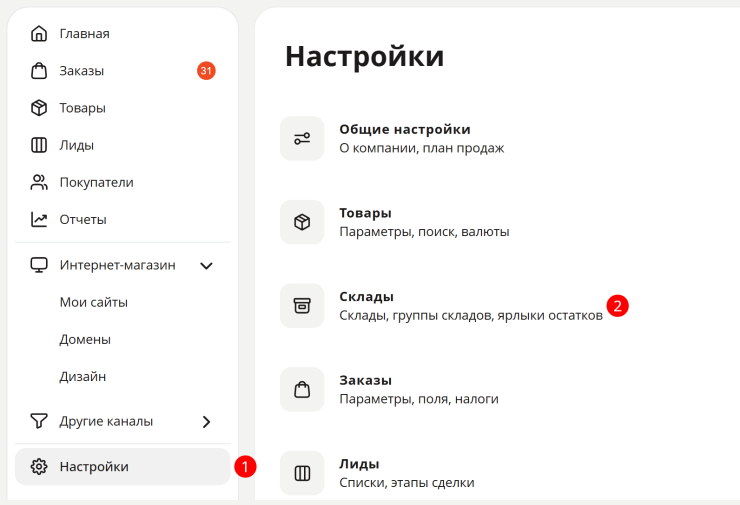Click the people icon beside Покупатели

(39, 182)
